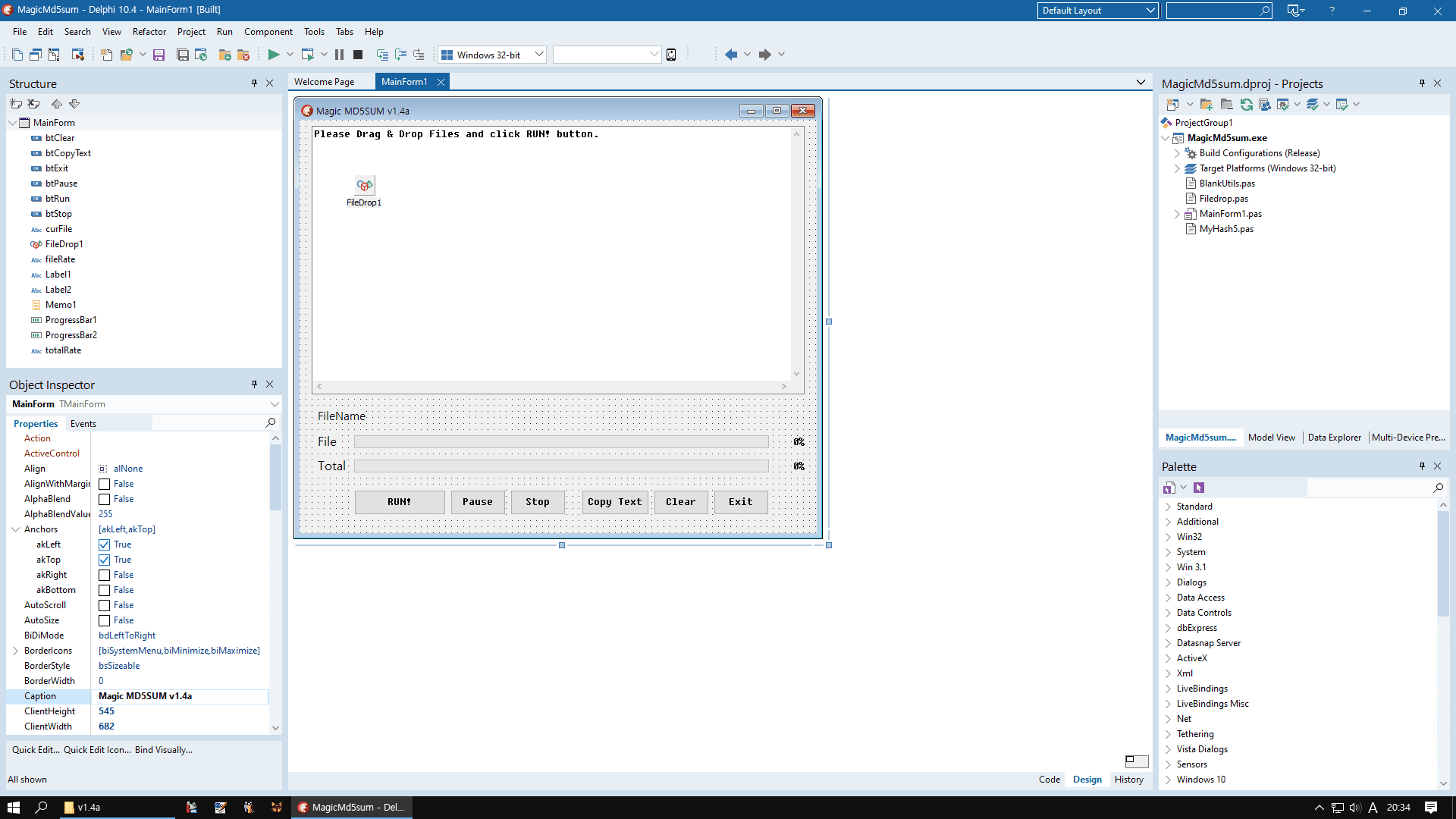Click the Save All toolbar icon
1456x819 pixels.
[x=182, y=55]
